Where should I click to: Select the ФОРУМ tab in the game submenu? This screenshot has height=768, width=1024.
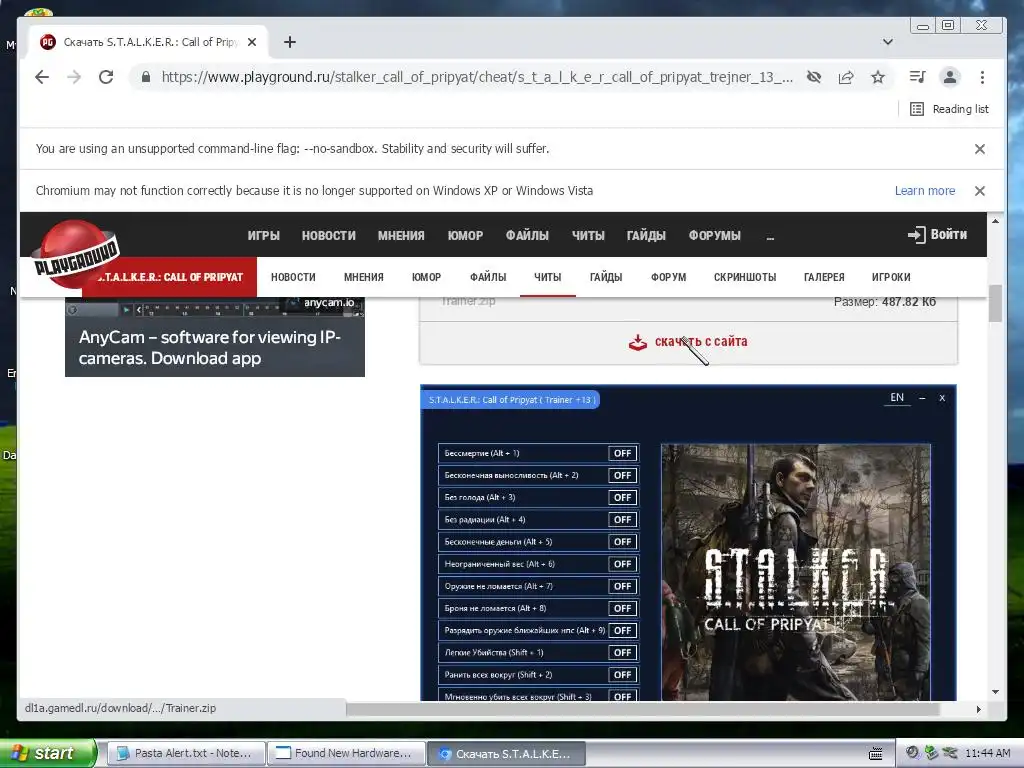coord(668,277)
